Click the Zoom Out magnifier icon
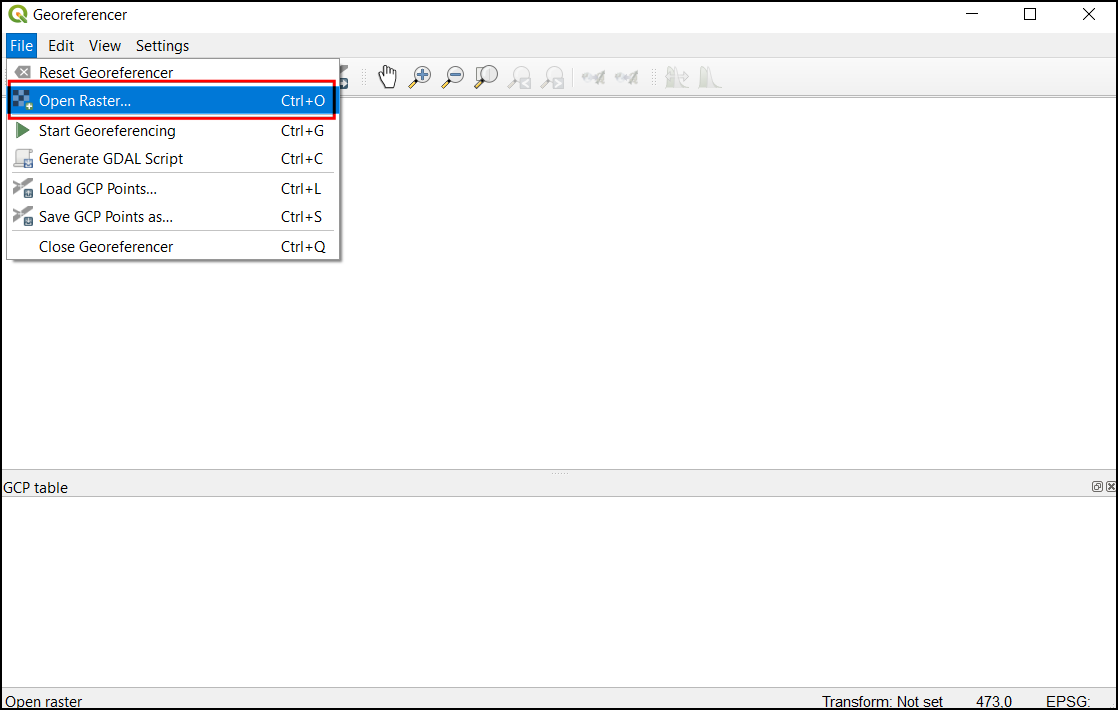1118x710 pixels. click(x=453, y=77)
